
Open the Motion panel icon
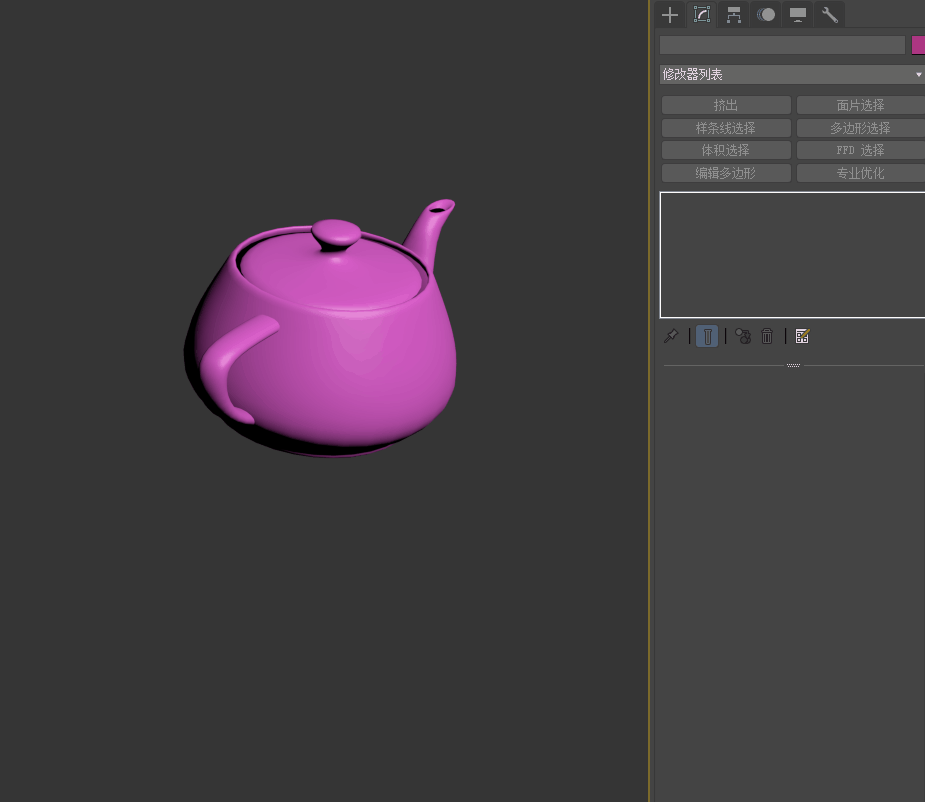coord(766,14)
